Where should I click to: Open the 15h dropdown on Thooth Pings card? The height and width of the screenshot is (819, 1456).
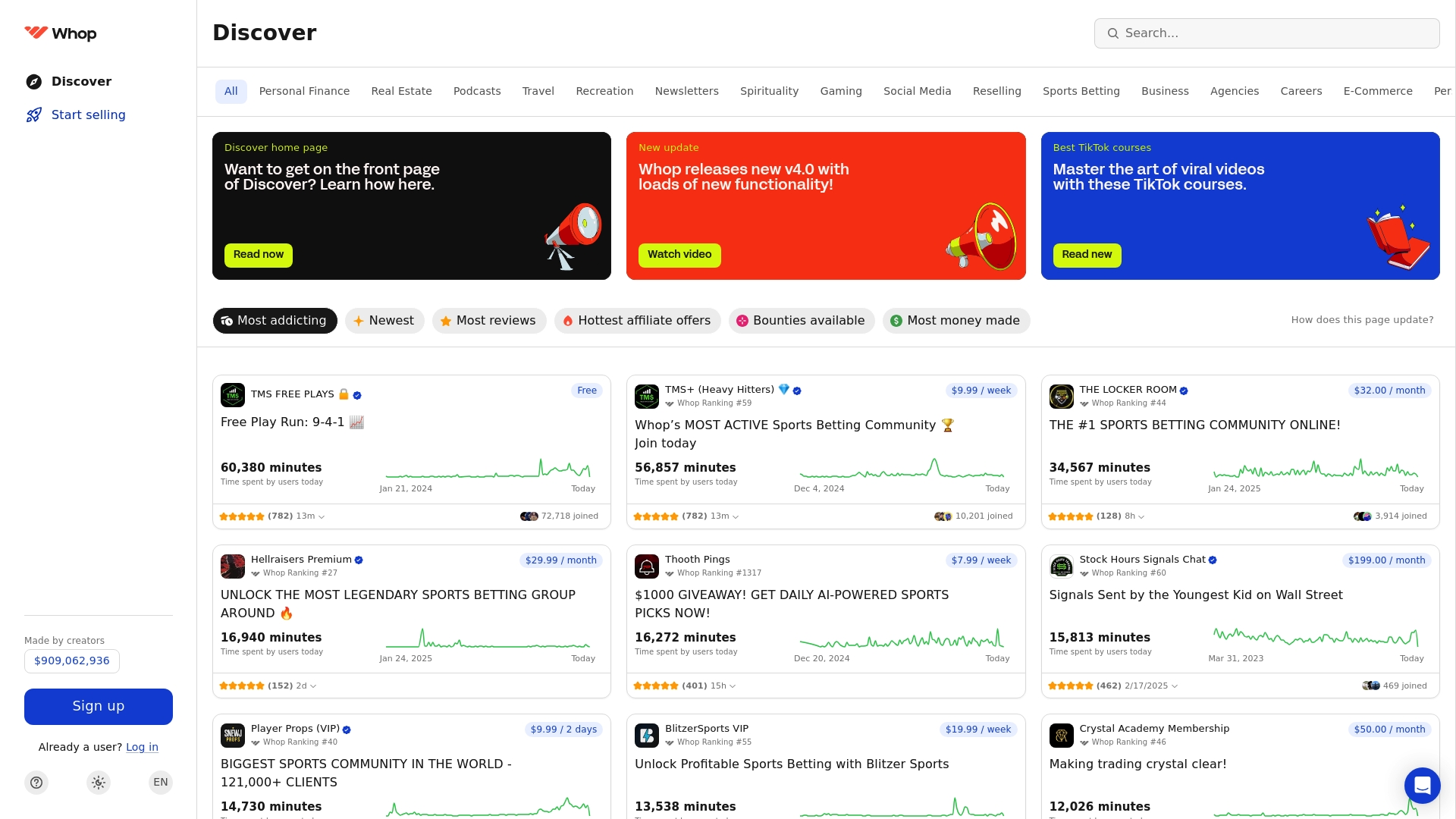(732, 686)
